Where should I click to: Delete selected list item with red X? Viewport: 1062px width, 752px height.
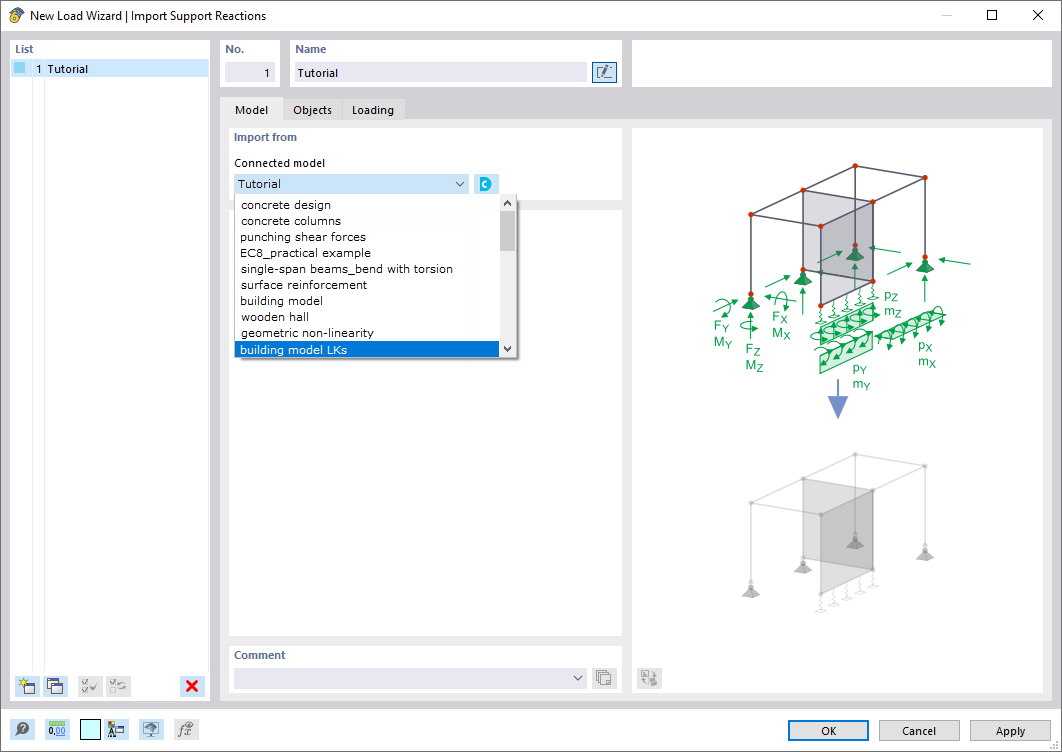pyautogui.click(x=192, y=686)
